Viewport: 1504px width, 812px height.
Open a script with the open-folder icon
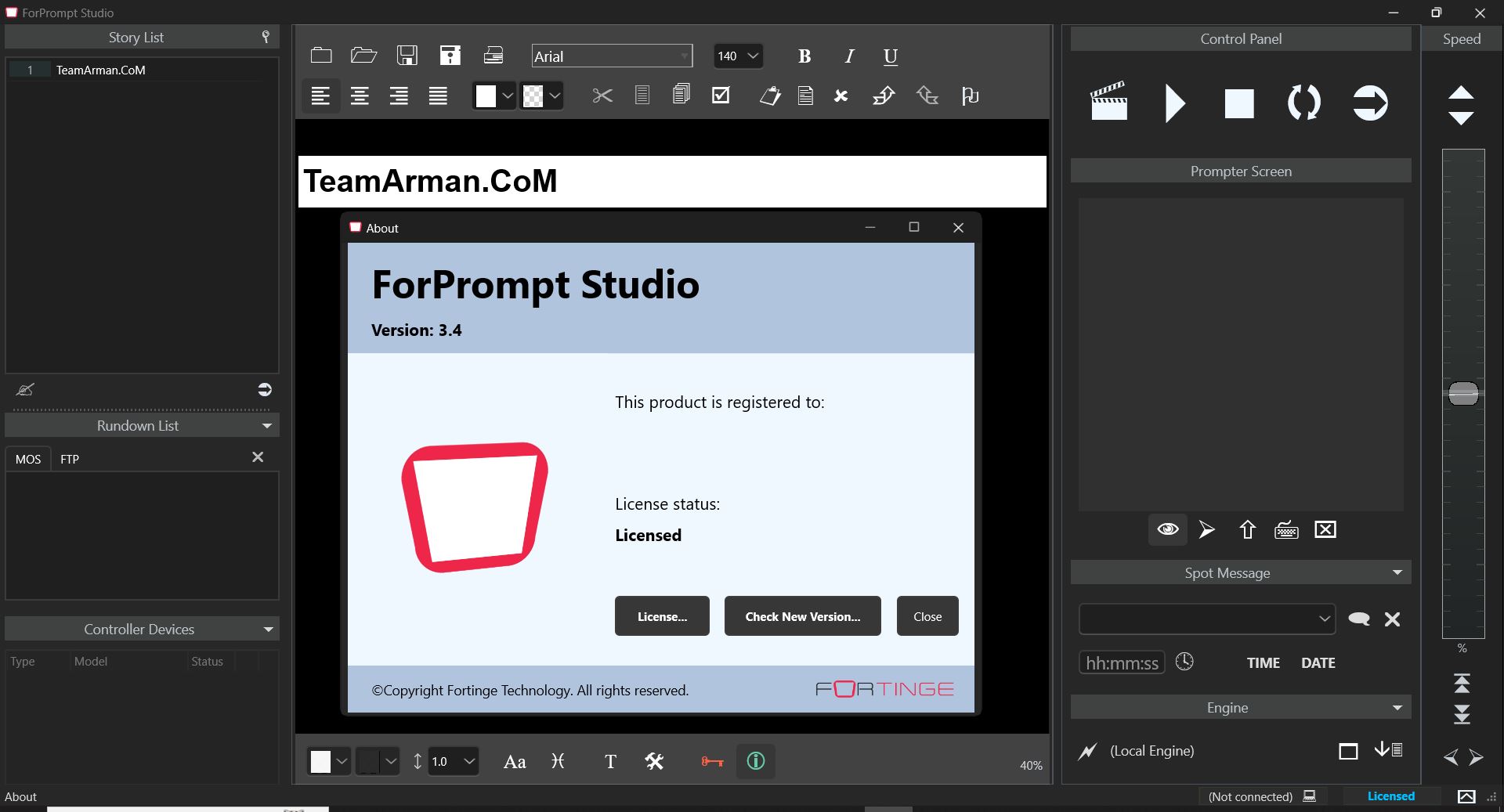pyautogui.click(x=363, y=56)
